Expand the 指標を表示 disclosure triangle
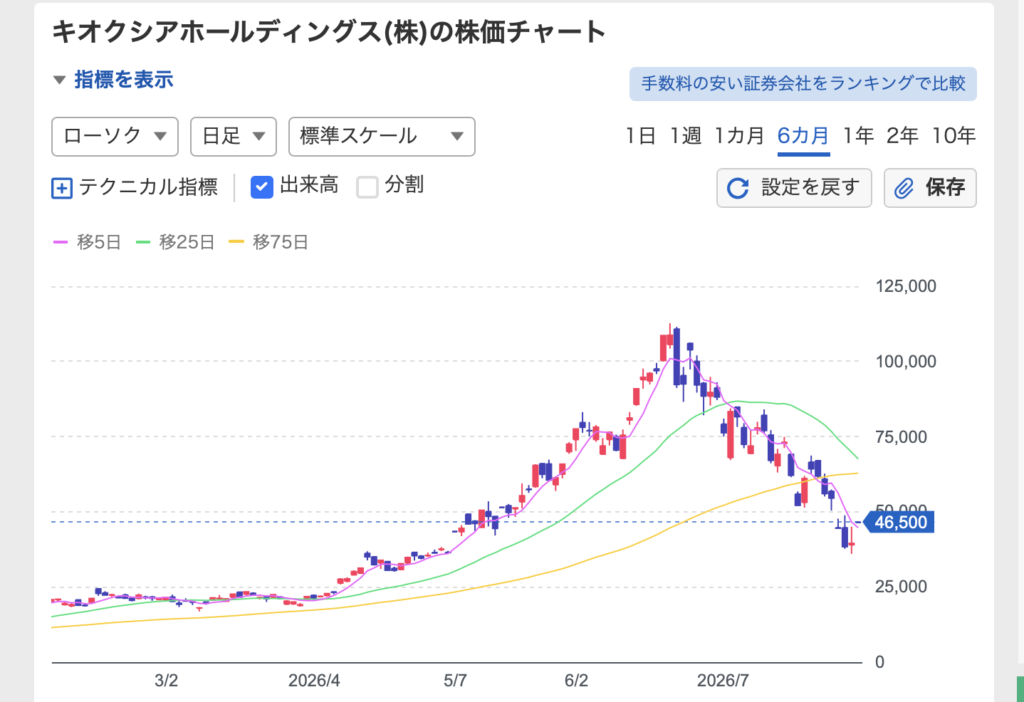1024x702 pixels. 59,80
